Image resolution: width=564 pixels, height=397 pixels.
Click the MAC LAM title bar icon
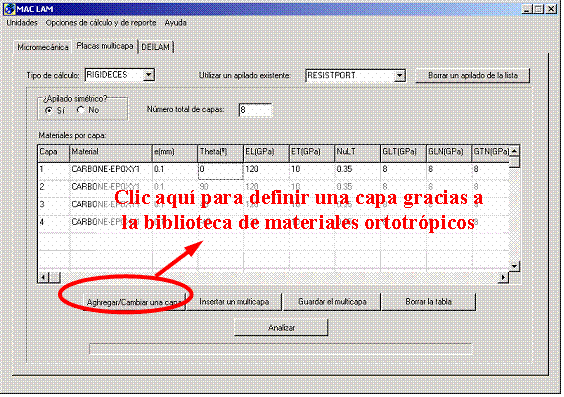[x=10, y=9]
